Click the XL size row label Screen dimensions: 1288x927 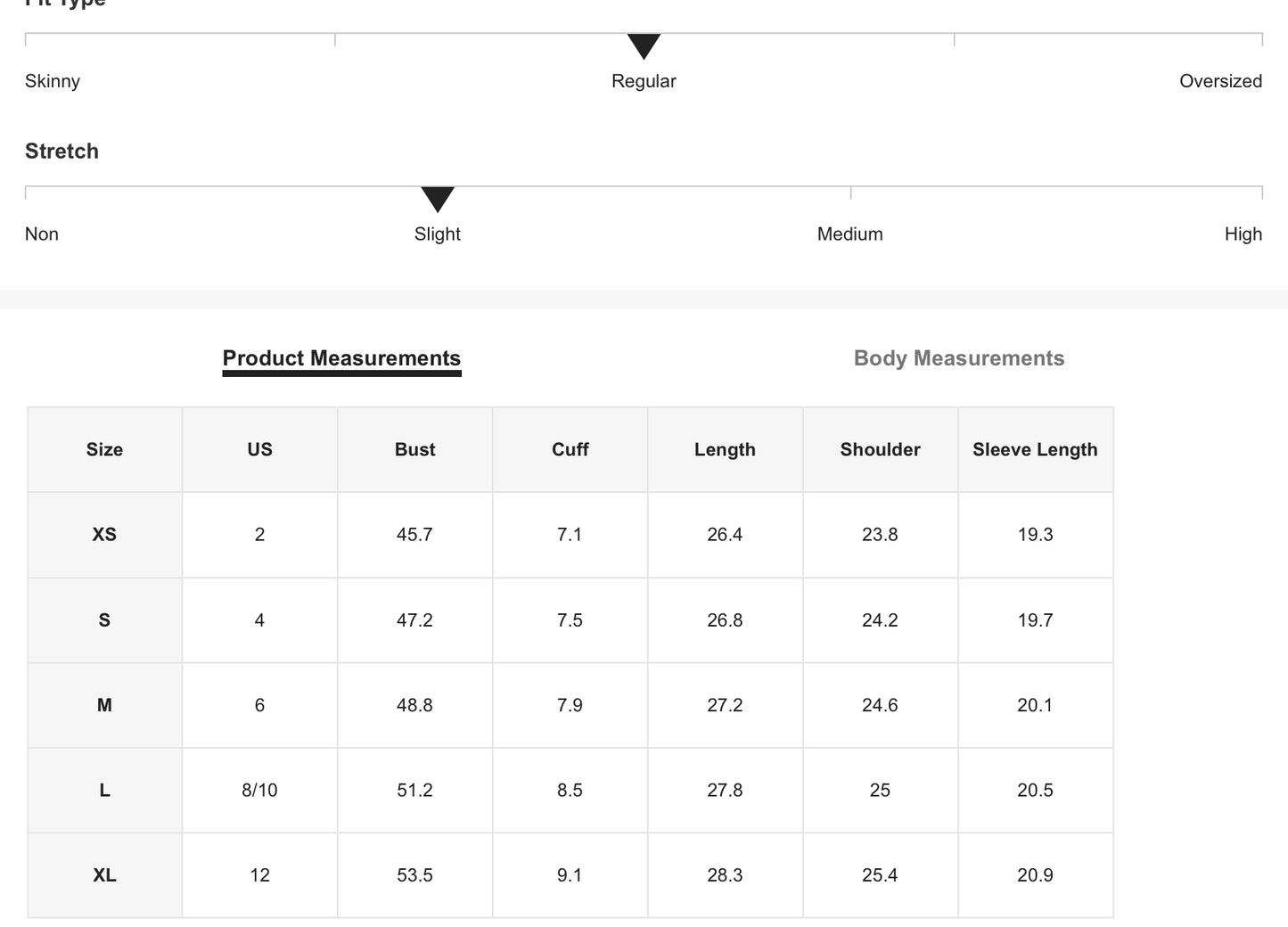pyautogui.click(x=104, y=875)
